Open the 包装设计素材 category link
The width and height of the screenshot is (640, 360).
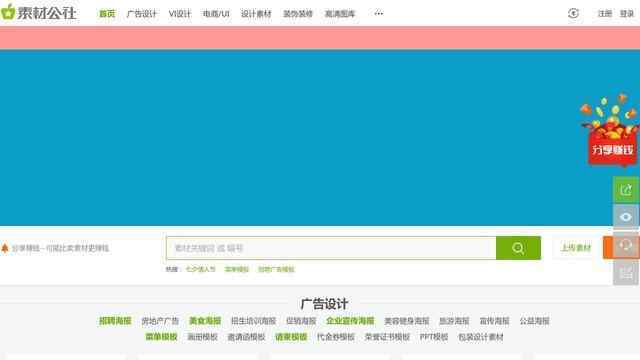click(480, 337)
